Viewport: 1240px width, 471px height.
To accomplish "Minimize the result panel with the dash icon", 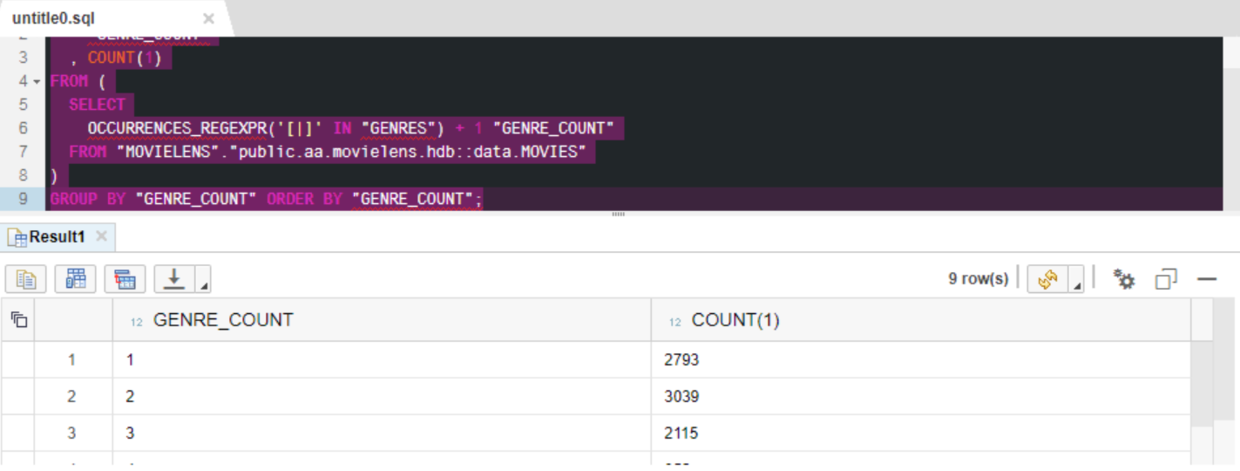I will (x=1207, y=280).
